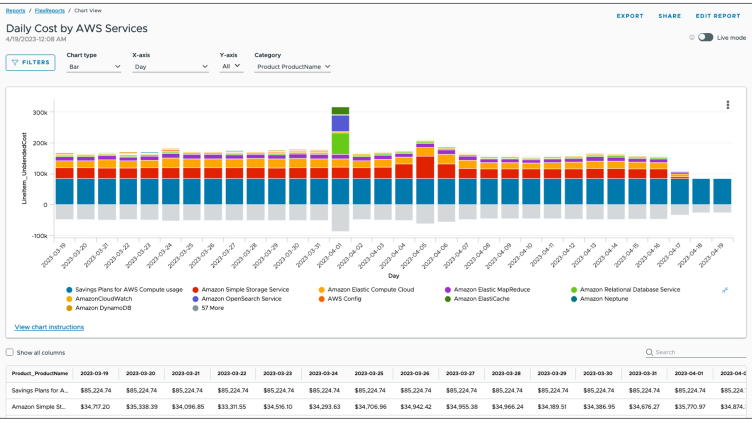Click the 57 More legend marker

195,307
